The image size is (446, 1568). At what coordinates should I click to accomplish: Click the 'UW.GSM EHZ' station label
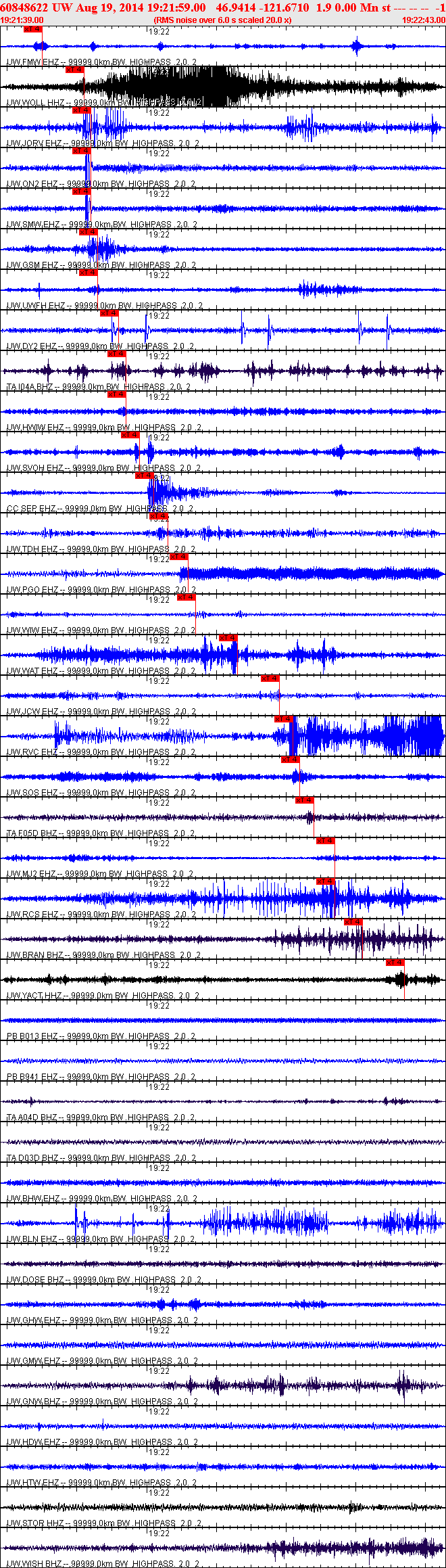click(x=33, y=265)
